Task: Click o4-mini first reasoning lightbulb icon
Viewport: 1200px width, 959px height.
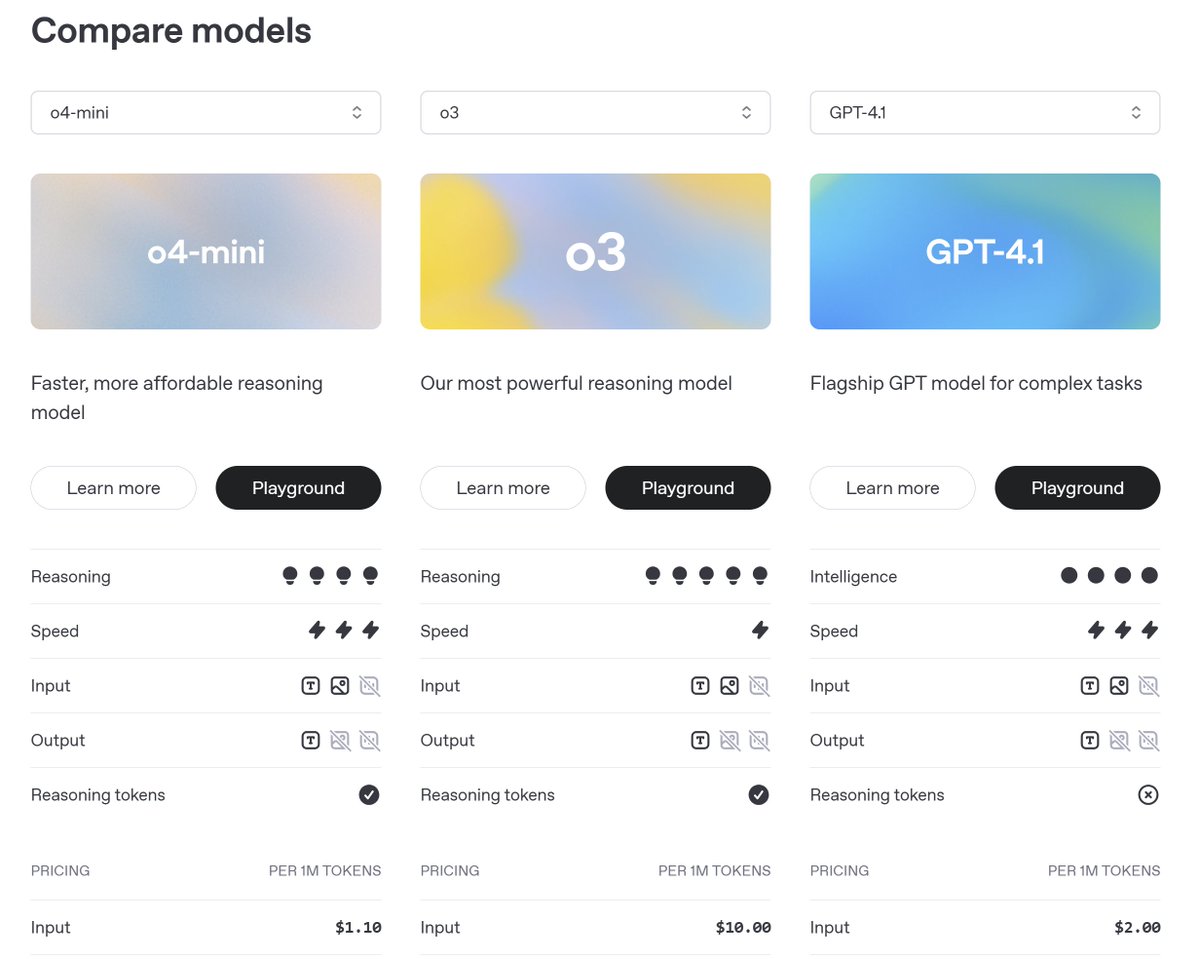Action: point(290,575)
